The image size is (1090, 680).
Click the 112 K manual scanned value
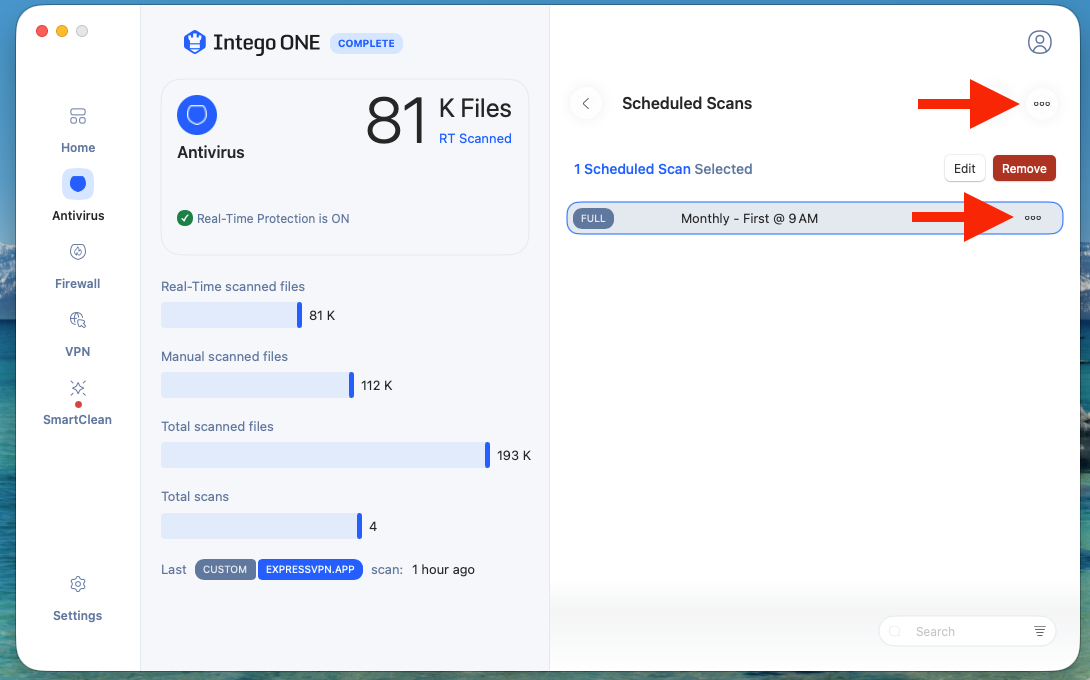(x=376, y=385)
